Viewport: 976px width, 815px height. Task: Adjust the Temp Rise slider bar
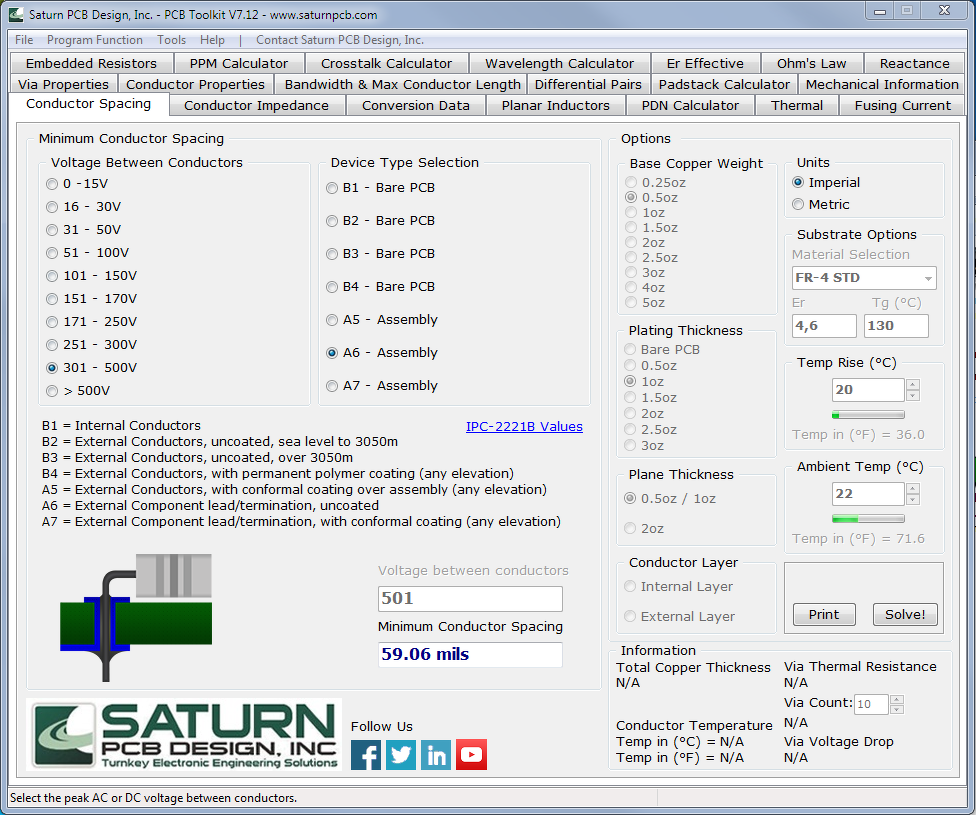click(x=868, y=415)
